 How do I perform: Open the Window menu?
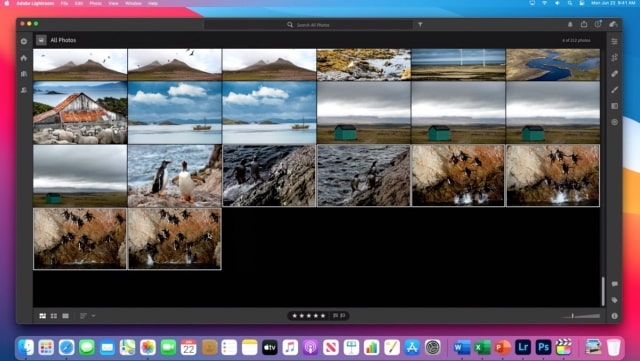133,3
